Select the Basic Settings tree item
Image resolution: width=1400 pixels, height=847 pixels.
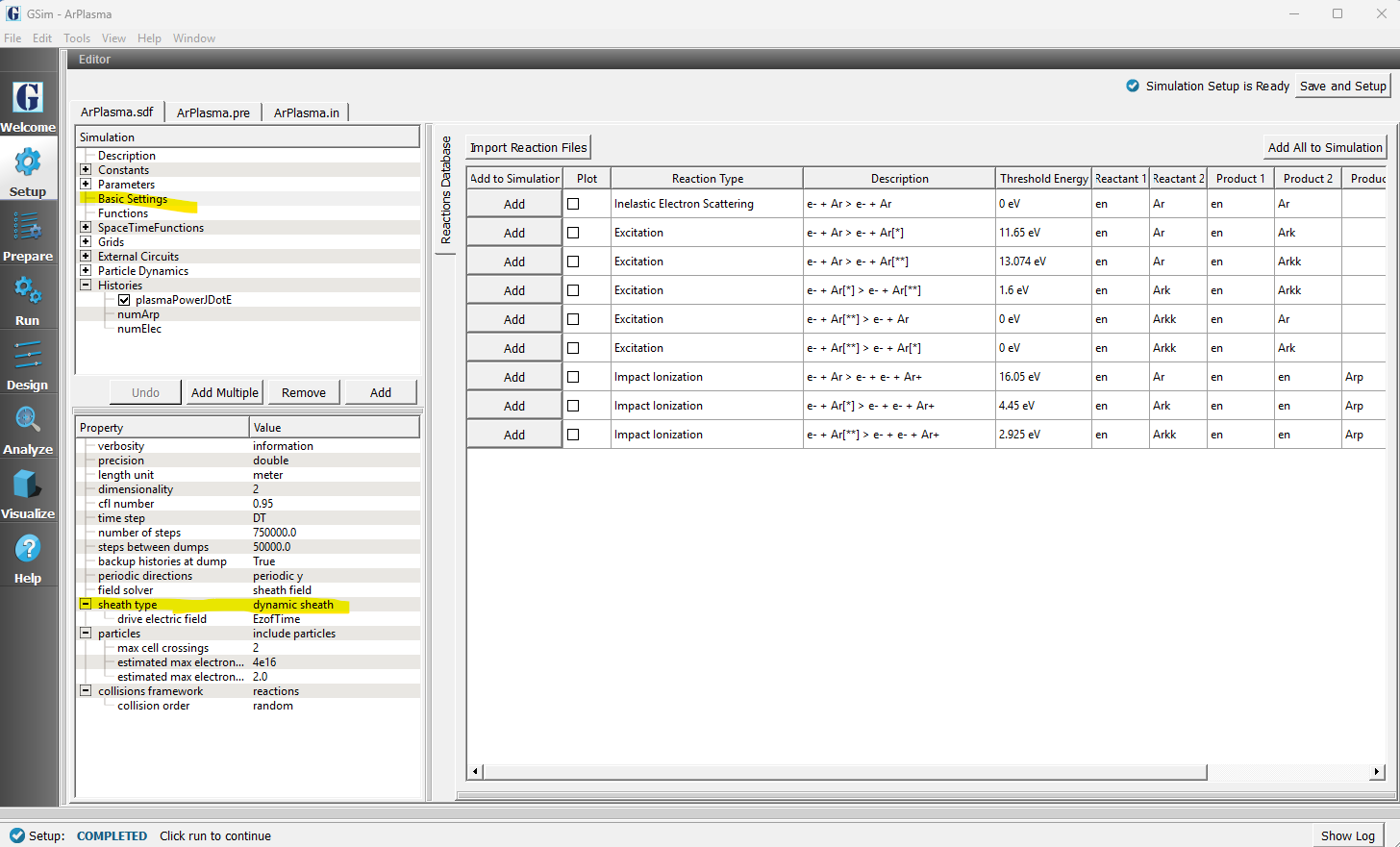pyautogui.click(x=133, y=199)
